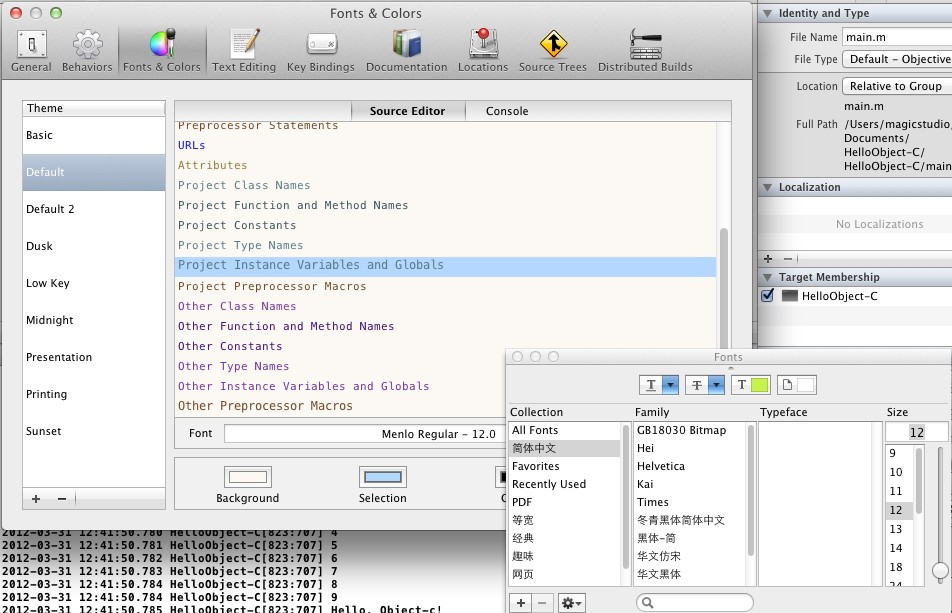Open the Documentation preferences icon
The height and width of the screenshot is (613, 952).
click(406, 50)
